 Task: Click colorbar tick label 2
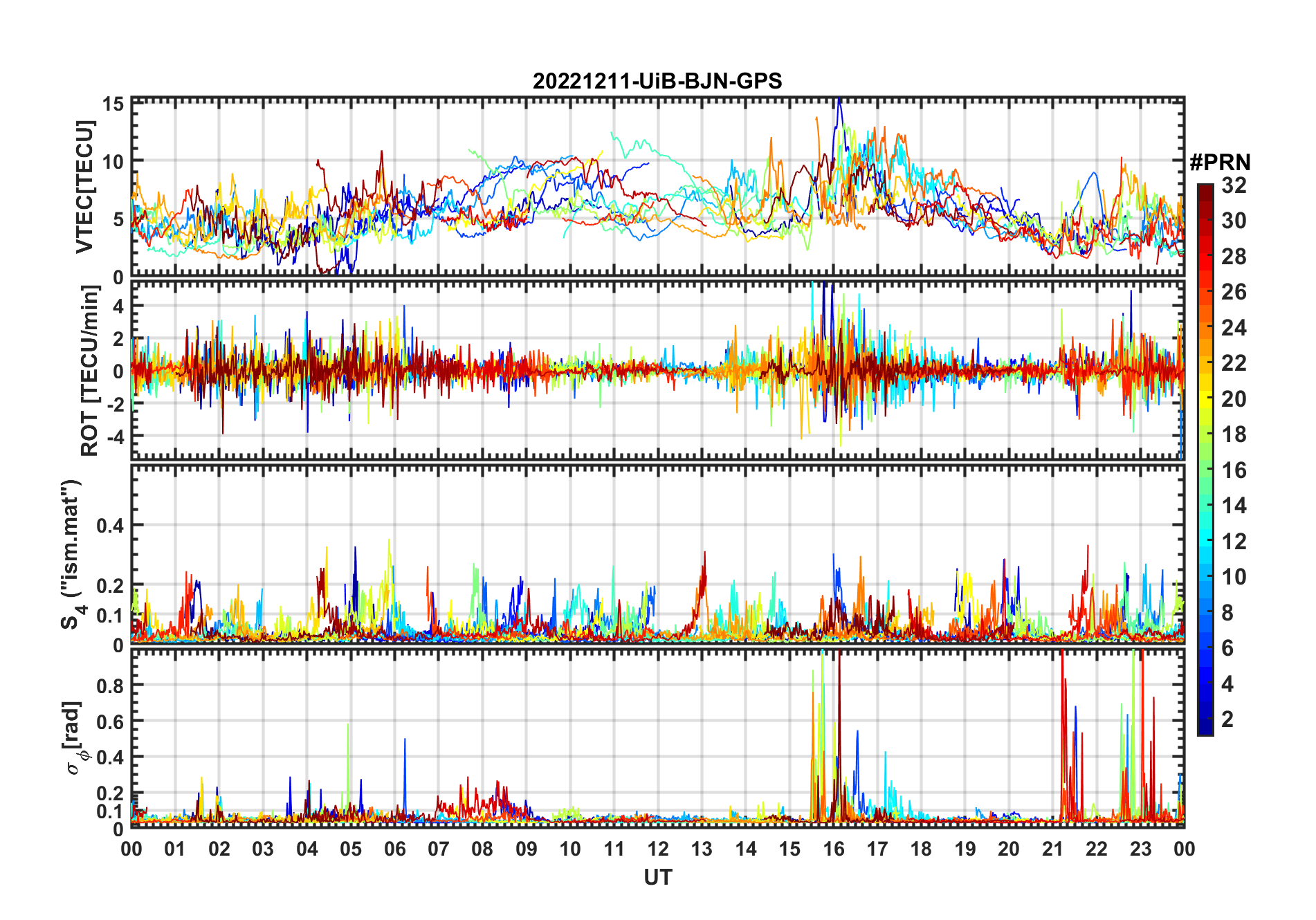pos(1227,719)
